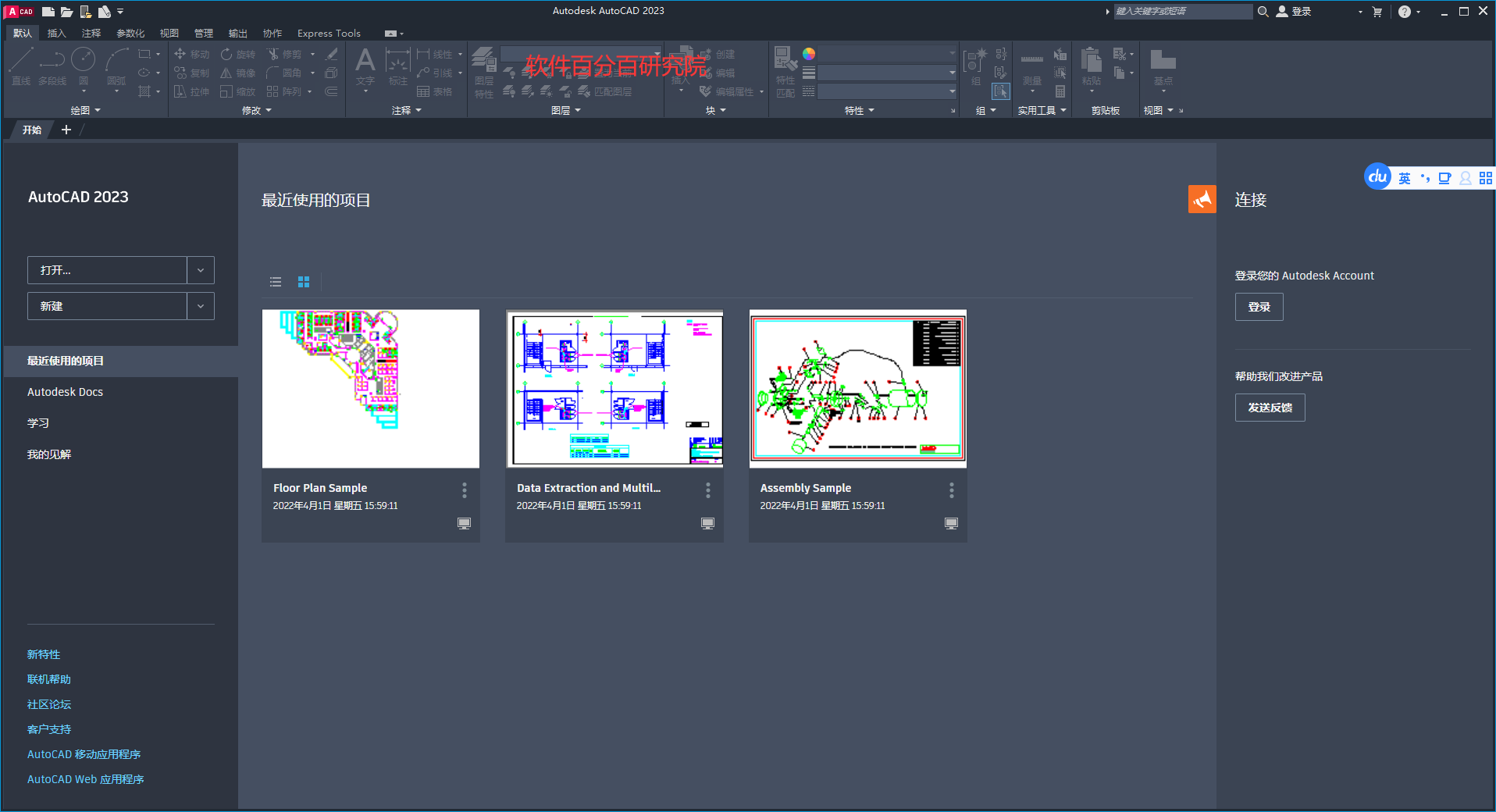This screenshot has height=812, width=1496.
Task: Open Layer Properties (图层特性)
Action: click(x=484, y=72)
